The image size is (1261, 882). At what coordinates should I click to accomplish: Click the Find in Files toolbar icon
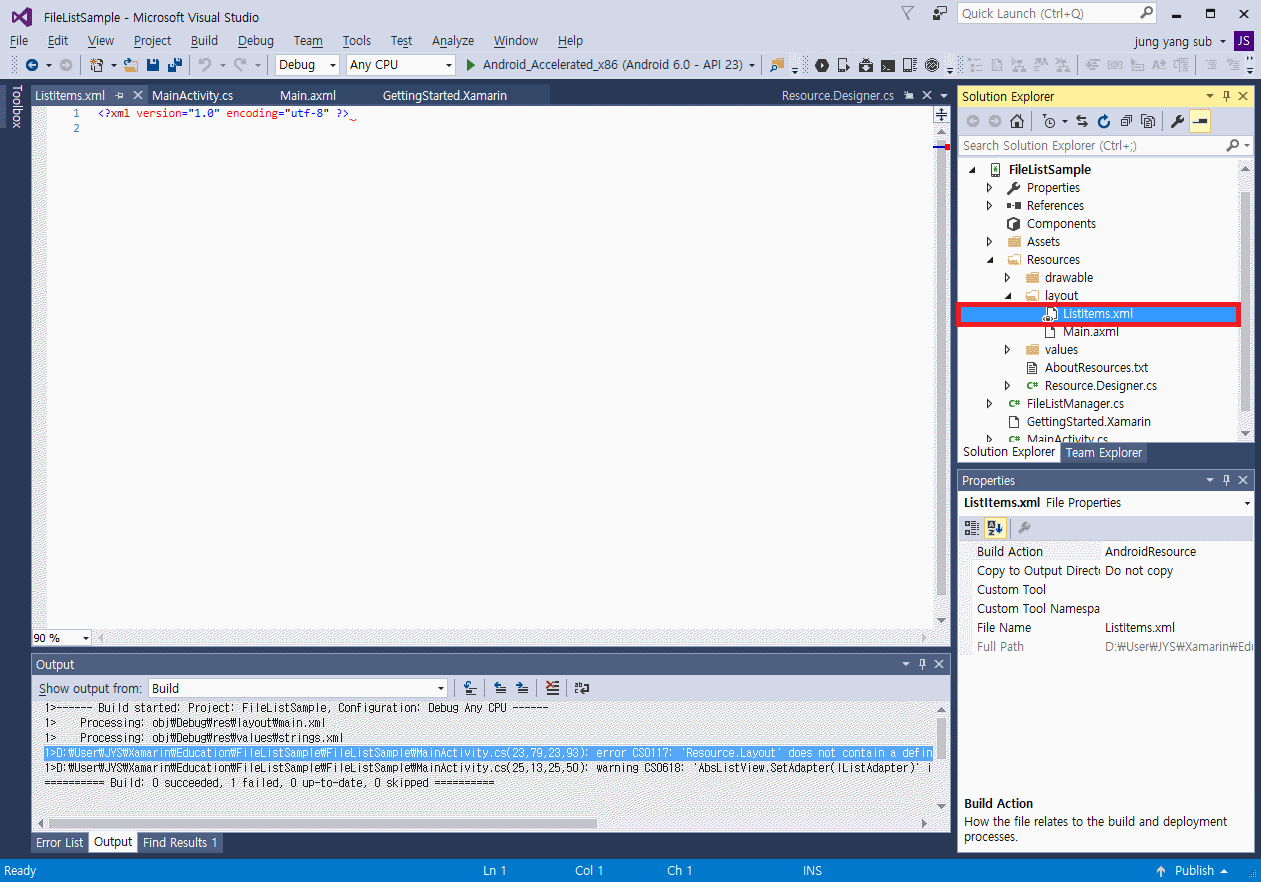click(x=777, y=65)
